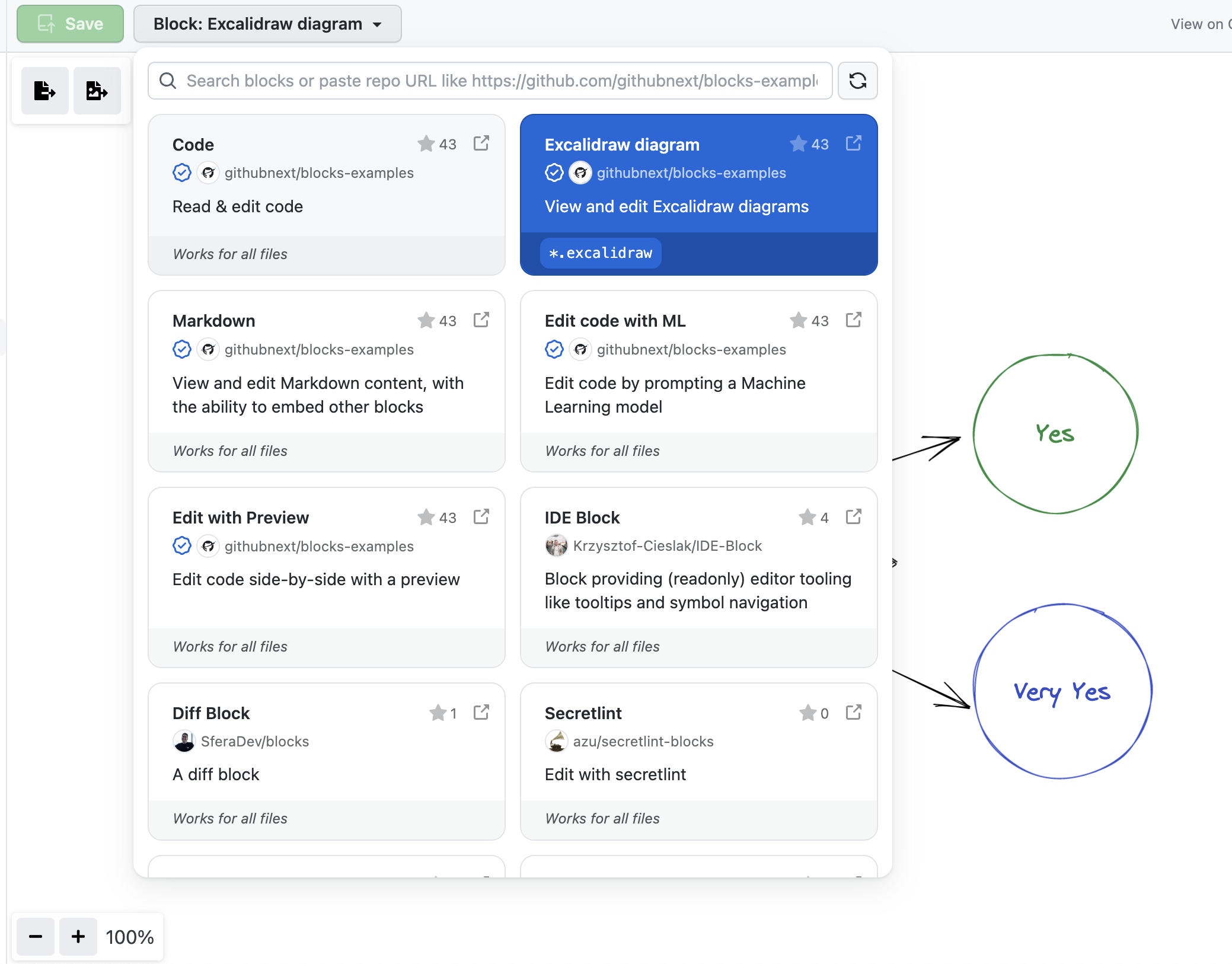This screenshot has width=1232, height=964.
Task: Click the block search input field
Action: (x=501, y=81)
